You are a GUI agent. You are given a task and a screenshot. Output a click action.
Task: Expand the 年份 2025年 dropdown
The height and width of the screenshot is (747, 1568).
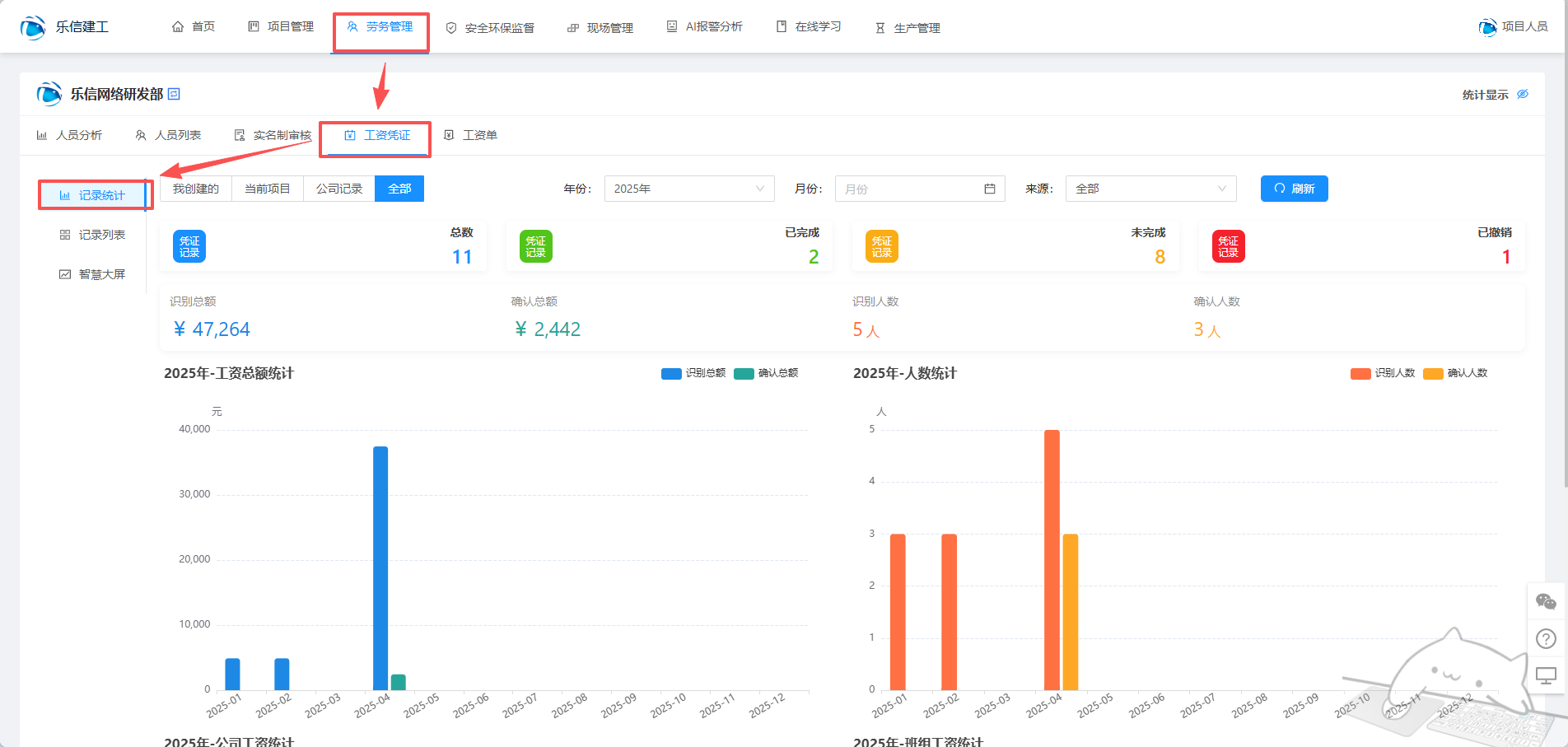coord(688,189)
